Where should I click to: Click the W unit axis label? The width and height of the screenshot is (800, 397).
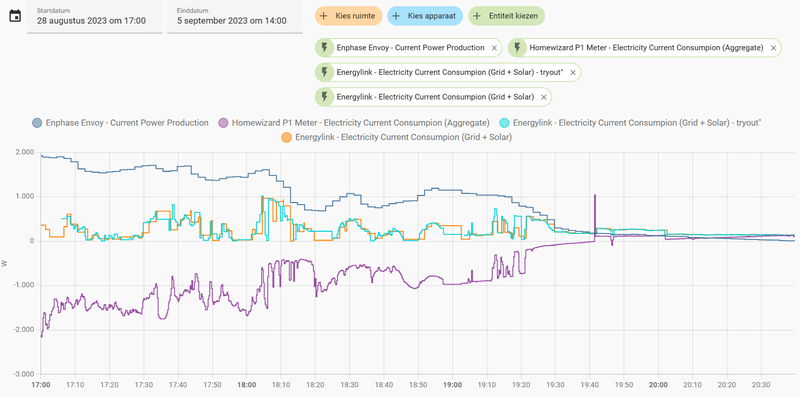point(5,264)
